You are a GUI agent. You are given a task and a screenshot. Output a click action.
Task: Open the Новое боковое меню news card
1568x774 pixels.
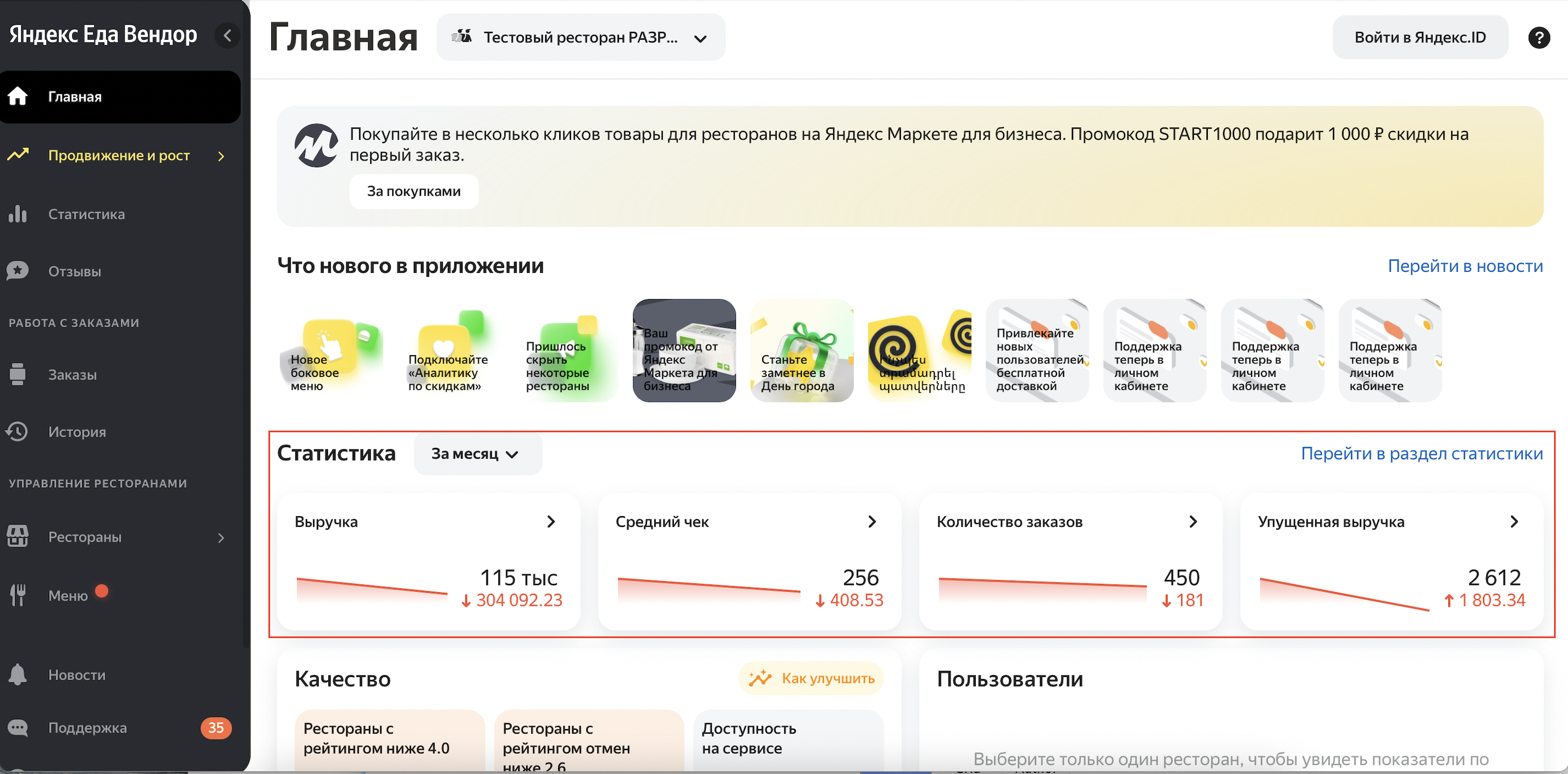coord(332,350)
